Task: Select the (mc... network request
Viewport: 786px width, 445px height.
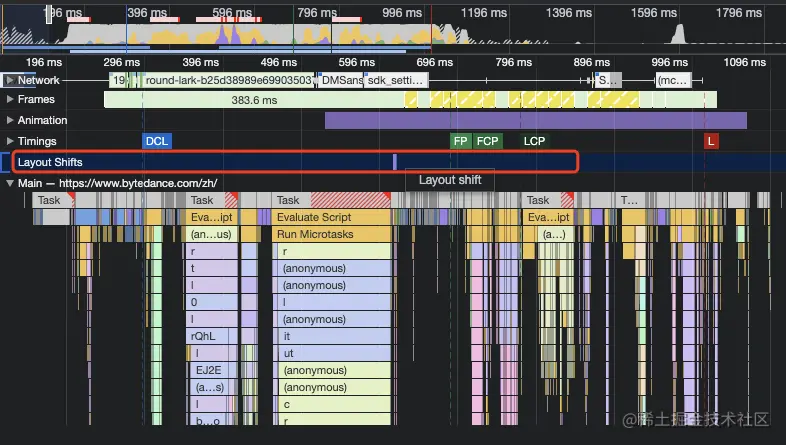Action: [x=673, y=80]
